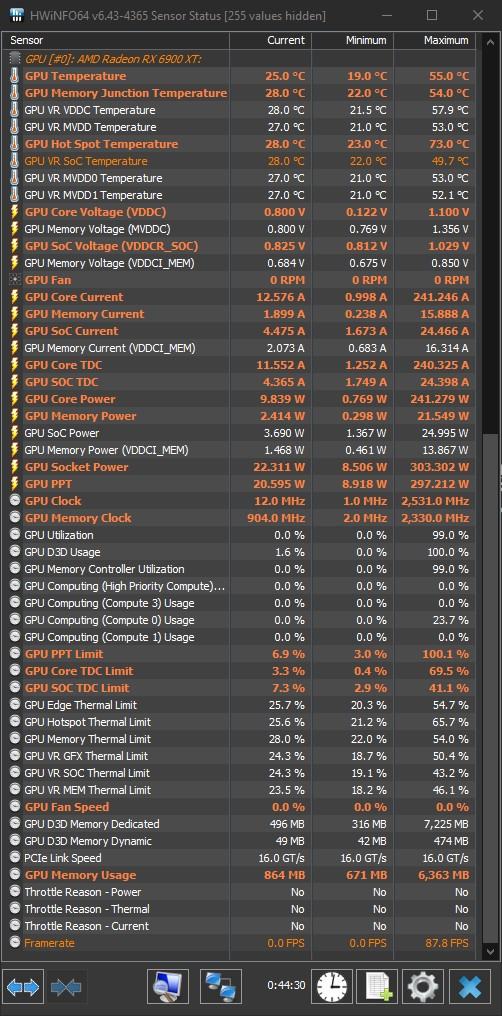This screenshot has height=1016, width=502.
Task: Select the GPU PPT Limit row
Action: coord(240,654)
